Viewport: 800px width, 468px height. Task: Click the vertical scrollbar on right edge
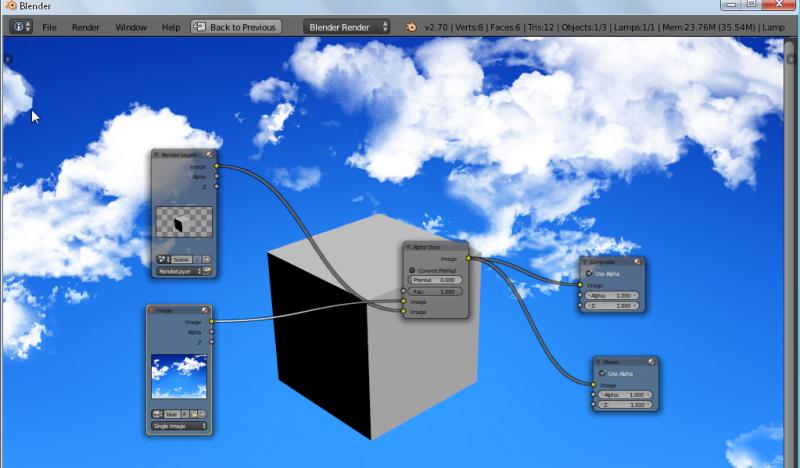click(x=790, y=255)
